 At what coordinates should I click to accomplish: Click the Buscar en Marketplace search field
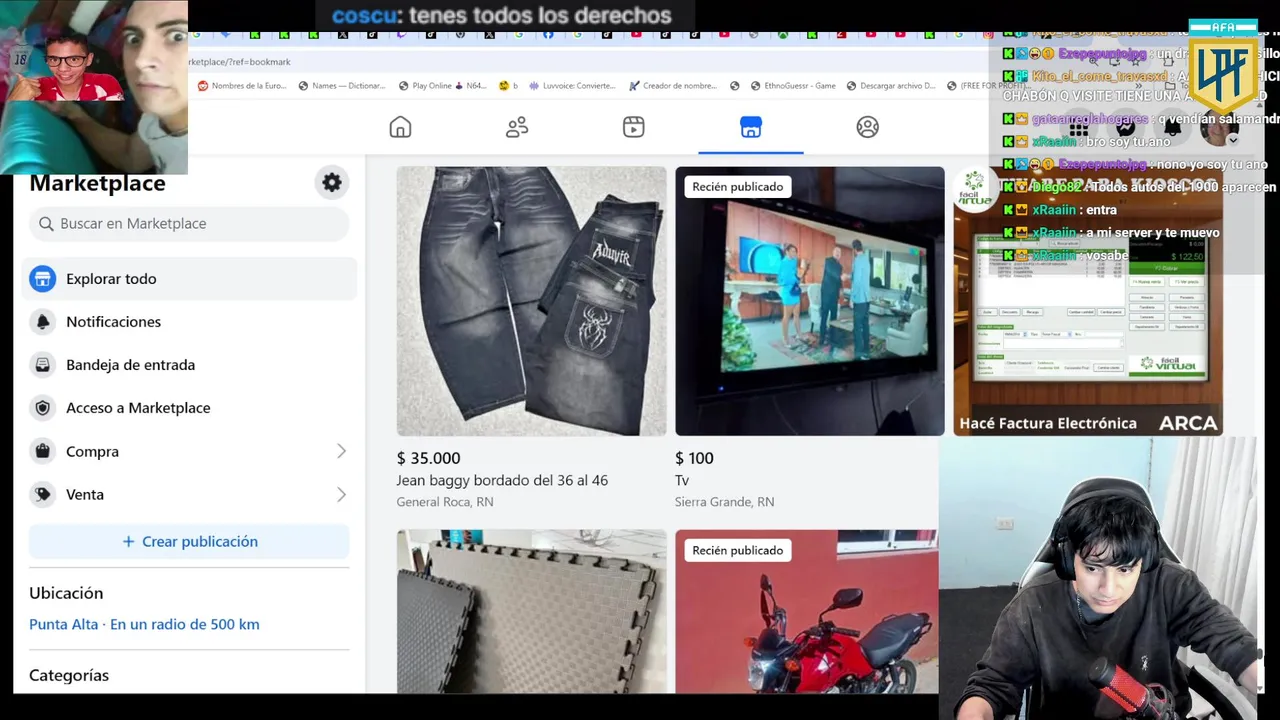[189, 223]
